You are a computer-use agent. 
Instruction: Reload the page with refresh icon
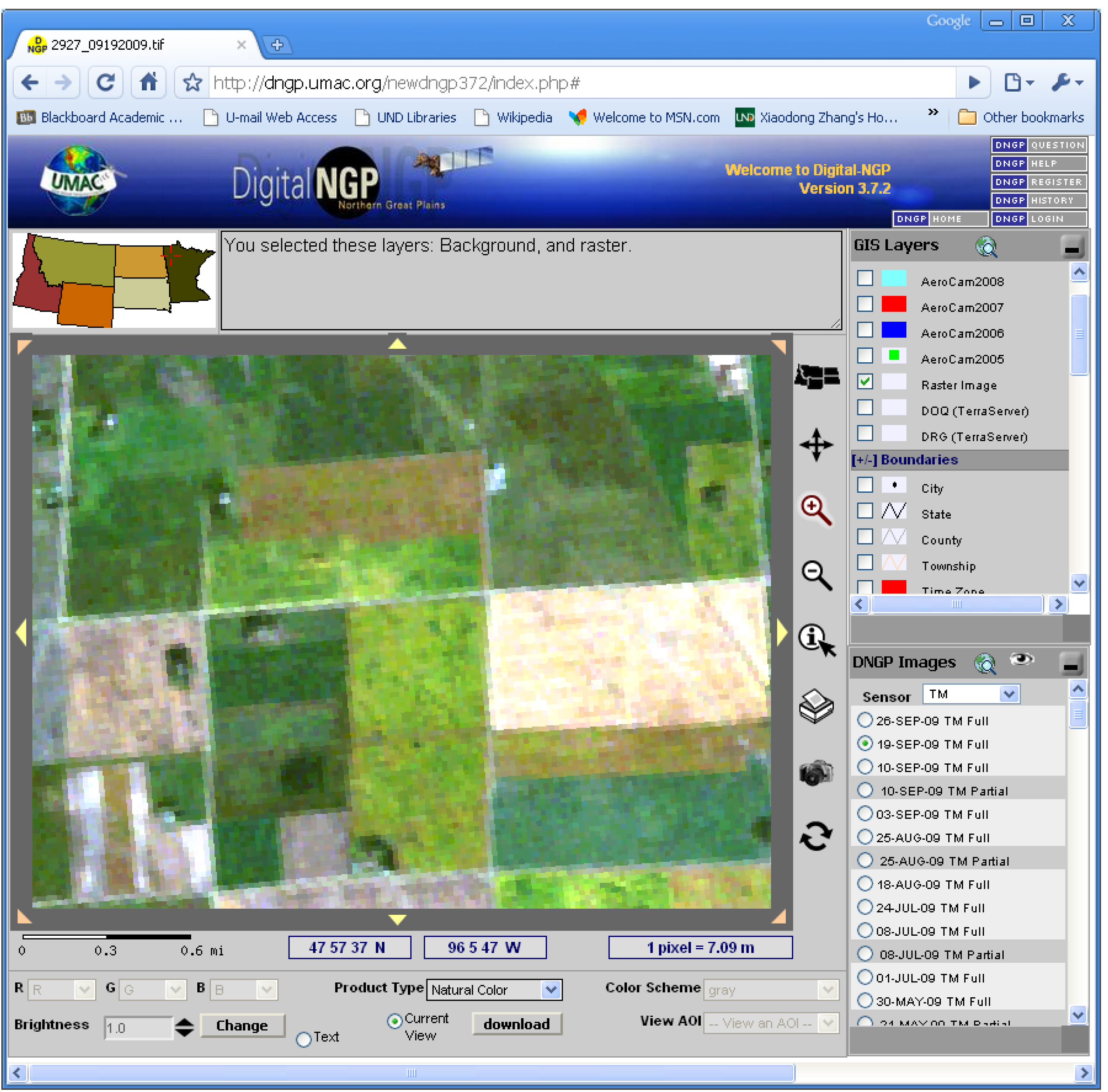pyautogui.click(x=106, y=83)
